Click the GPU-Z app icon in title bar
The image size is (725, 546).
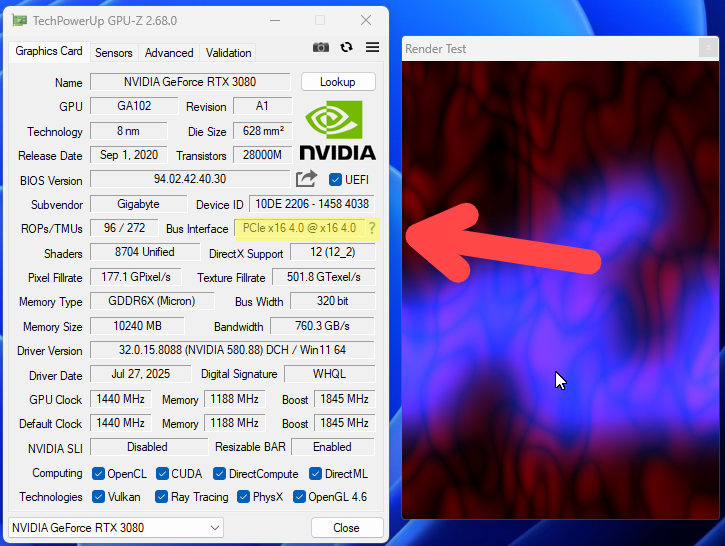pyautogui.click(x=19, y=20)
